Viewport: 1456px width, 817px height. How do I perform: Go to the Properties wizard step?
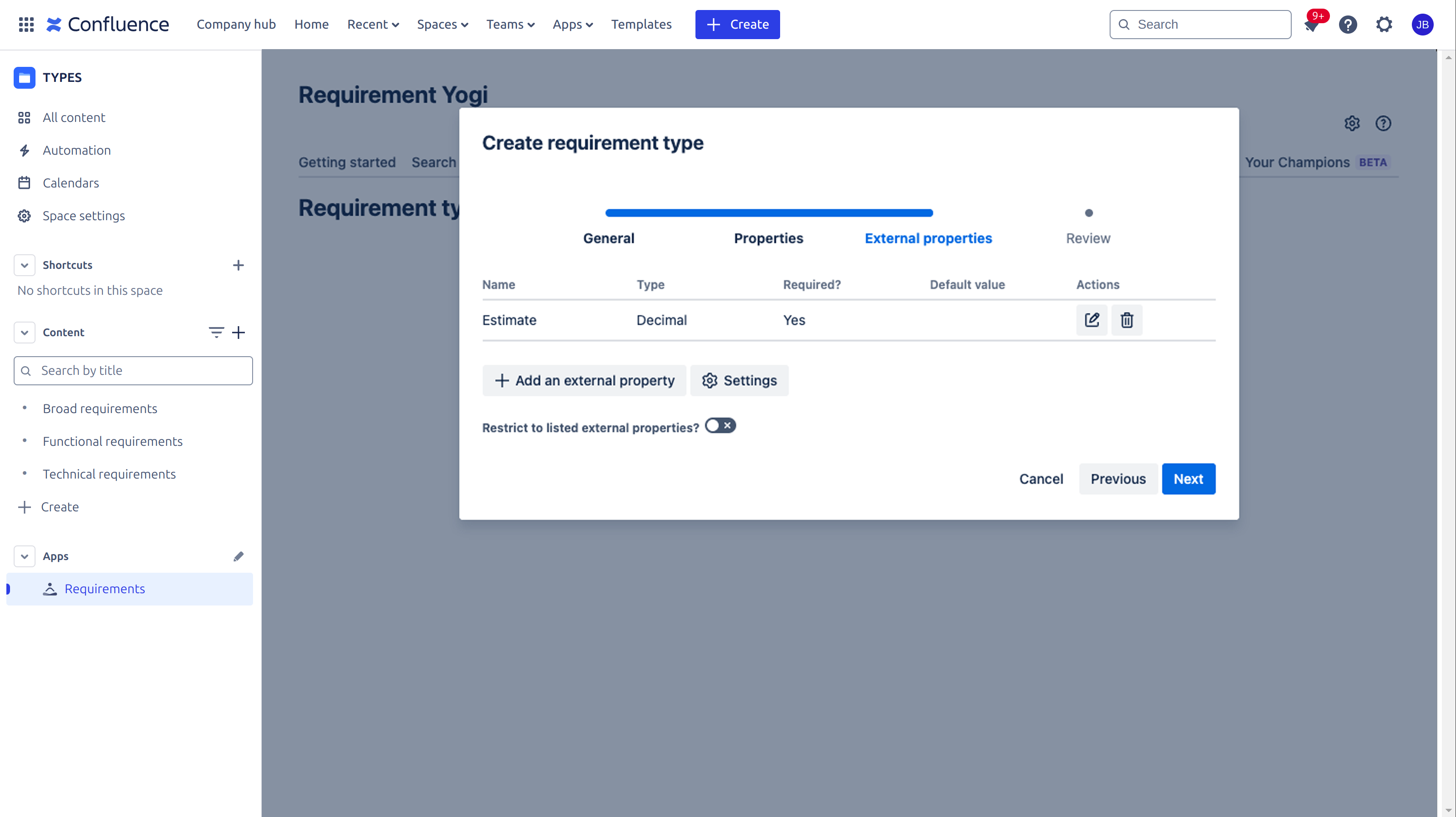click(768, 238)
